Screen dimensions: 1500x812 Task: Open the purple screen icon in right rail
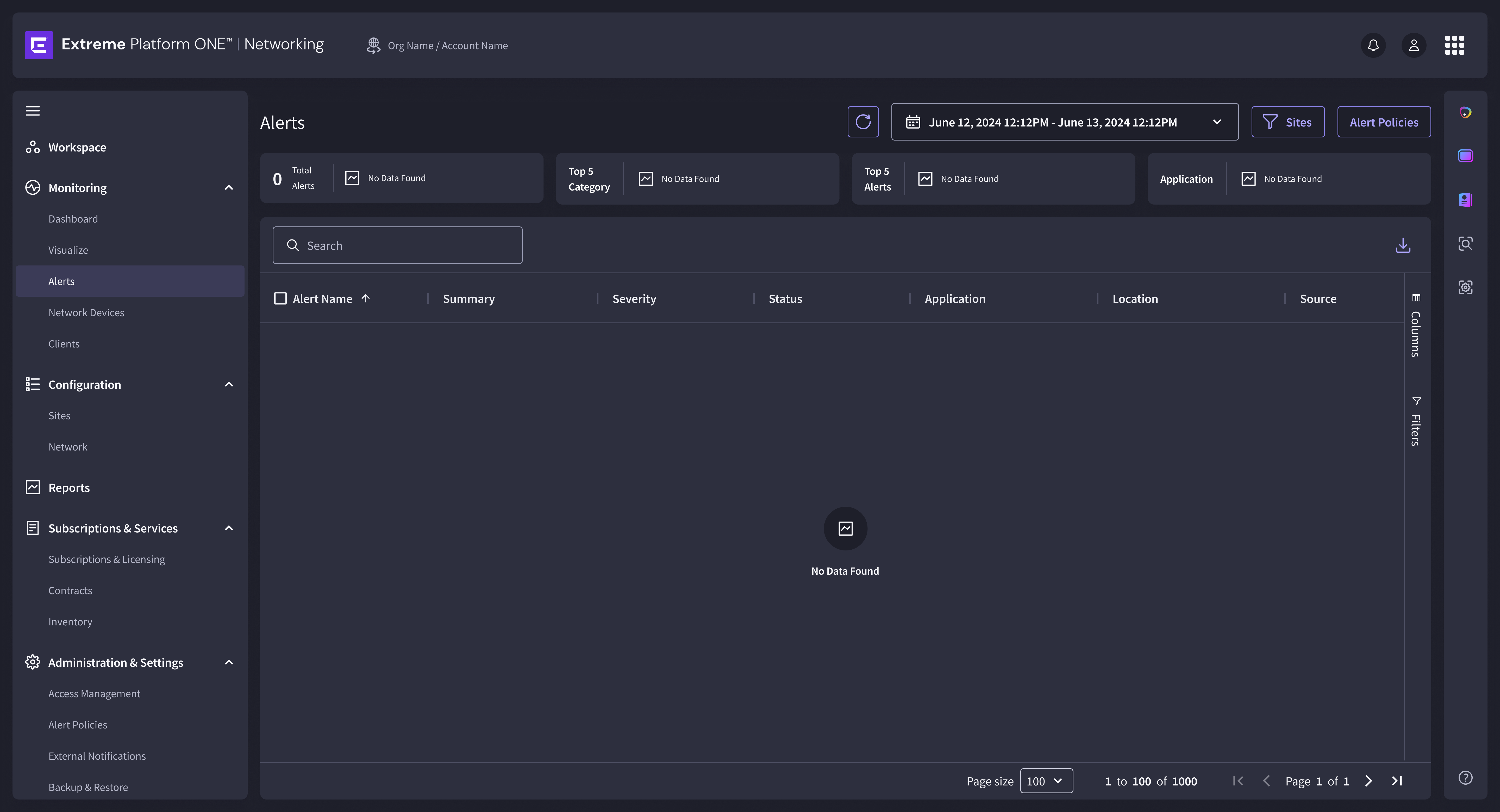point(1465,155)
